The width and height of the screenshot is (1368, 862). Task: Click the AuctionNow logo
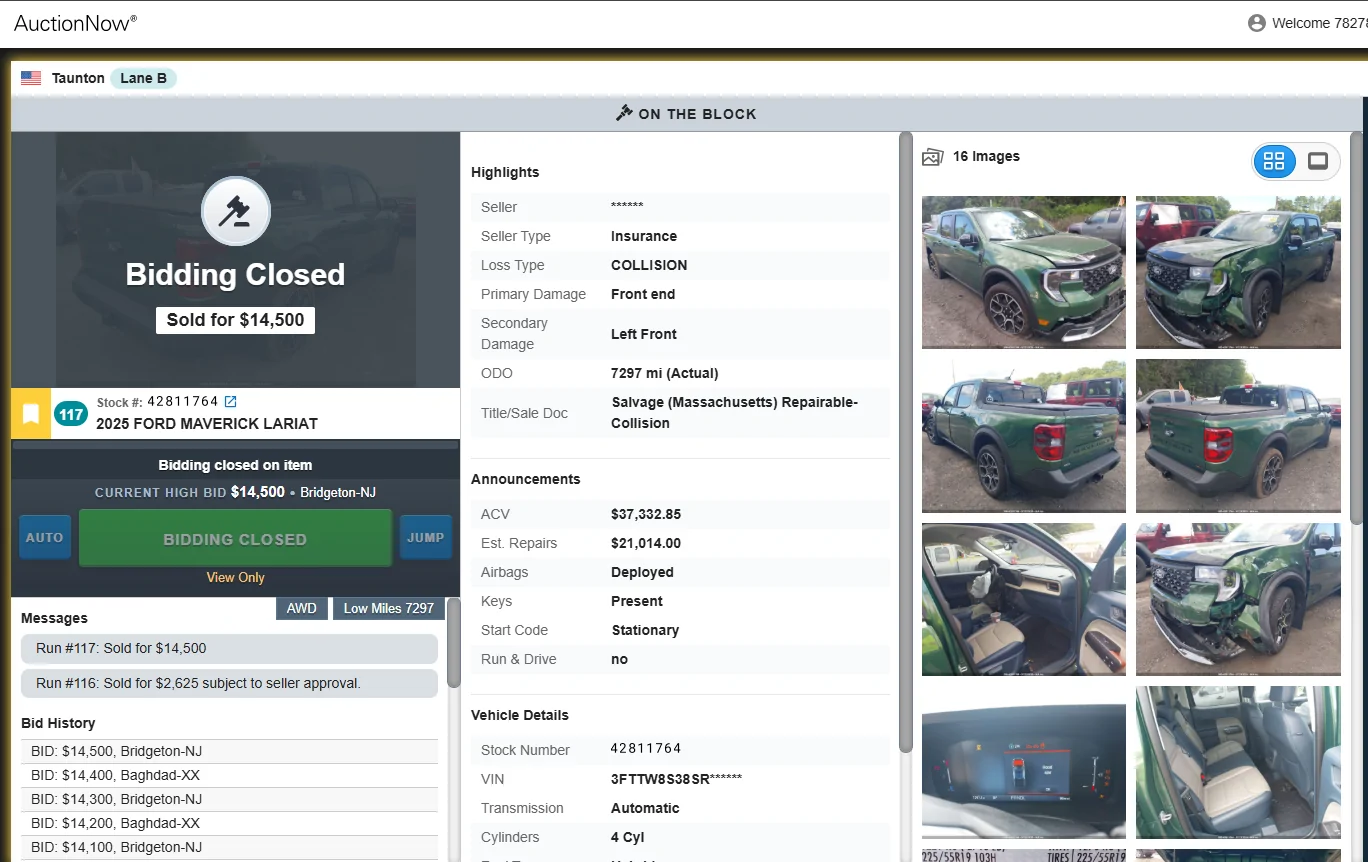pyautogui.click(x=76, y=23)
